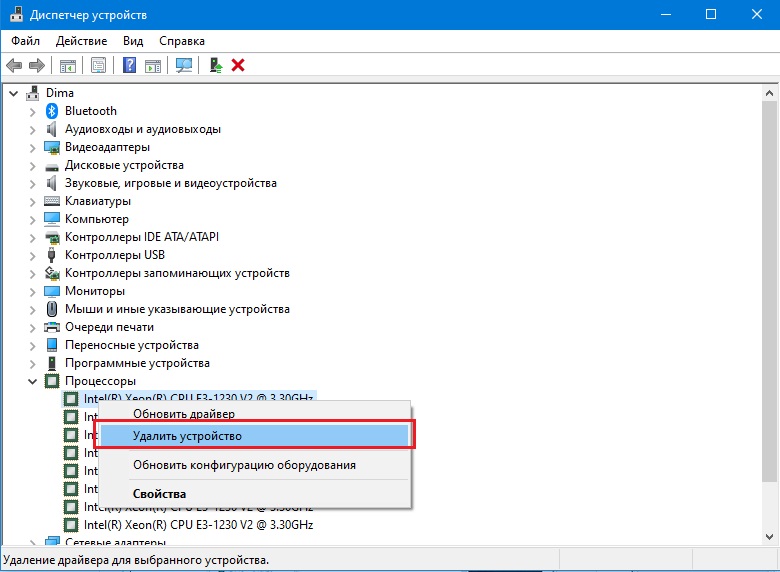The width and height of the screenshot is (780, 572).
Task: Expand Аудиовходы и аудиовыходы node
Action: click(32, 130)
